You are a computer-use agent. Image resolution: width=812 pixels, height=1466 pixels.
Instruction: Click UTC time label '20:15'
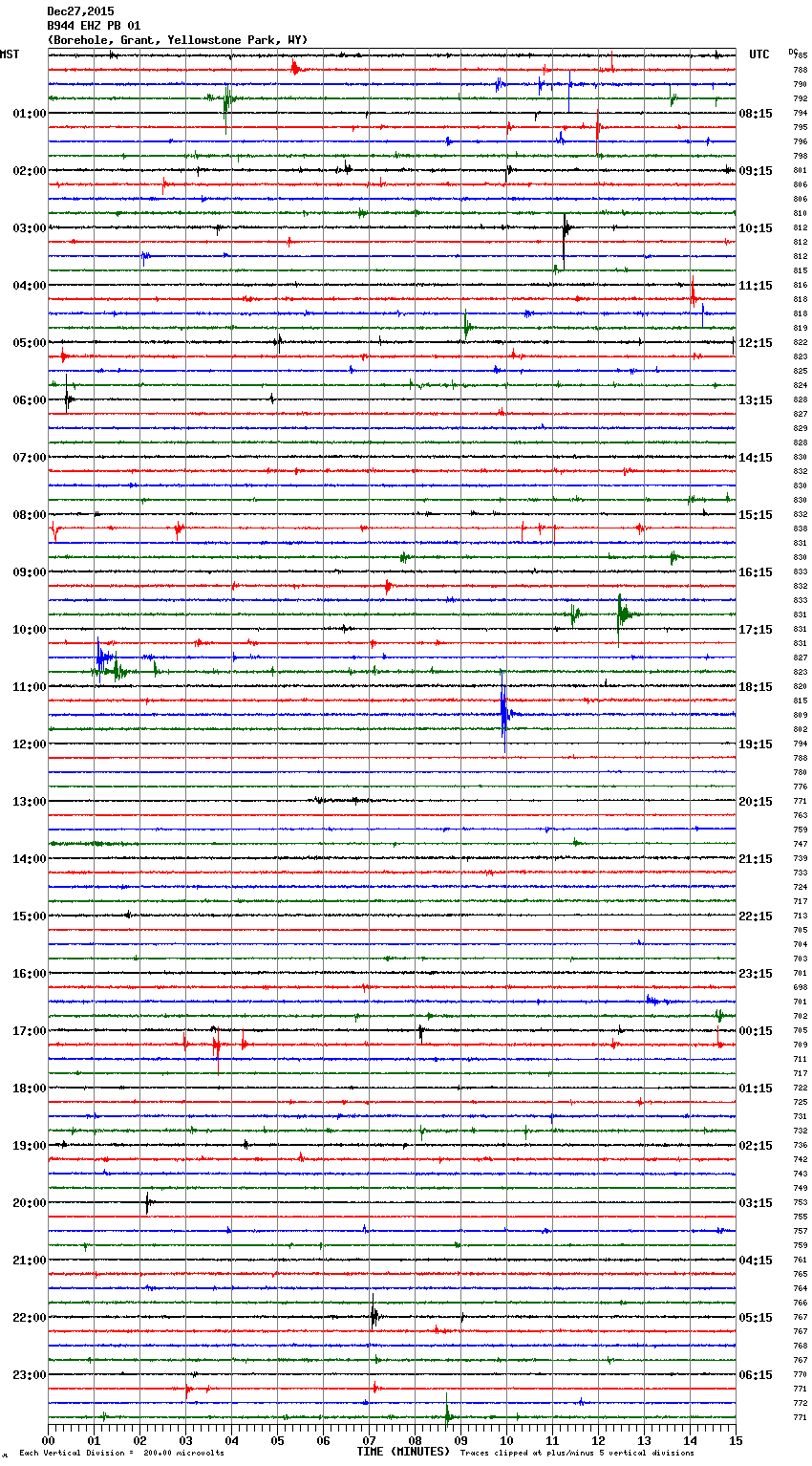tap(756, 802)
